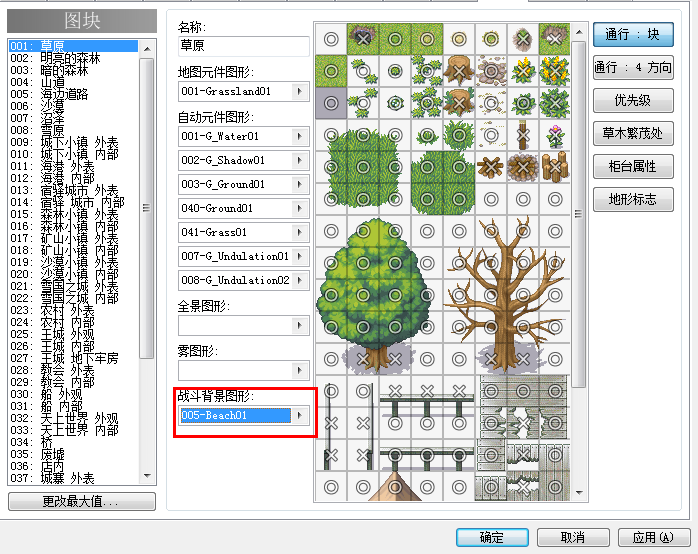Screen dimensions: 698x554
Task: Click the tile palette scroll down arrow
Action: click(579, 492)
